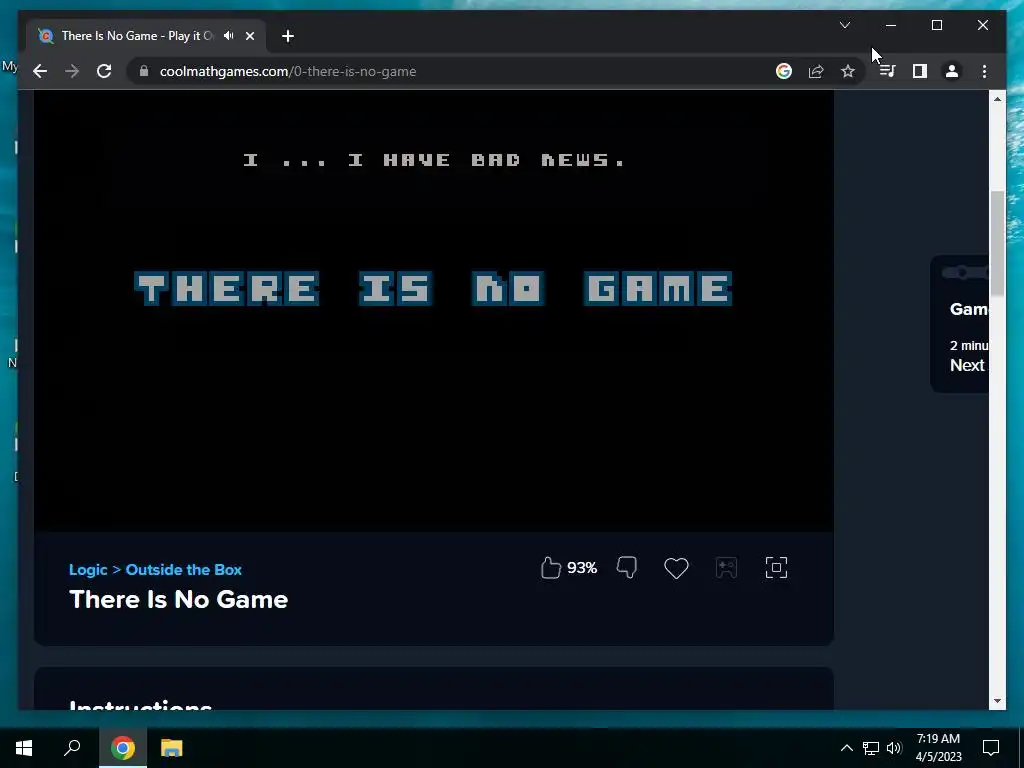Mute tab via speaker icon
Image resolution: width=1024 pixels, height=768 pixels.
pyautogui.click(x=229, y=36)
